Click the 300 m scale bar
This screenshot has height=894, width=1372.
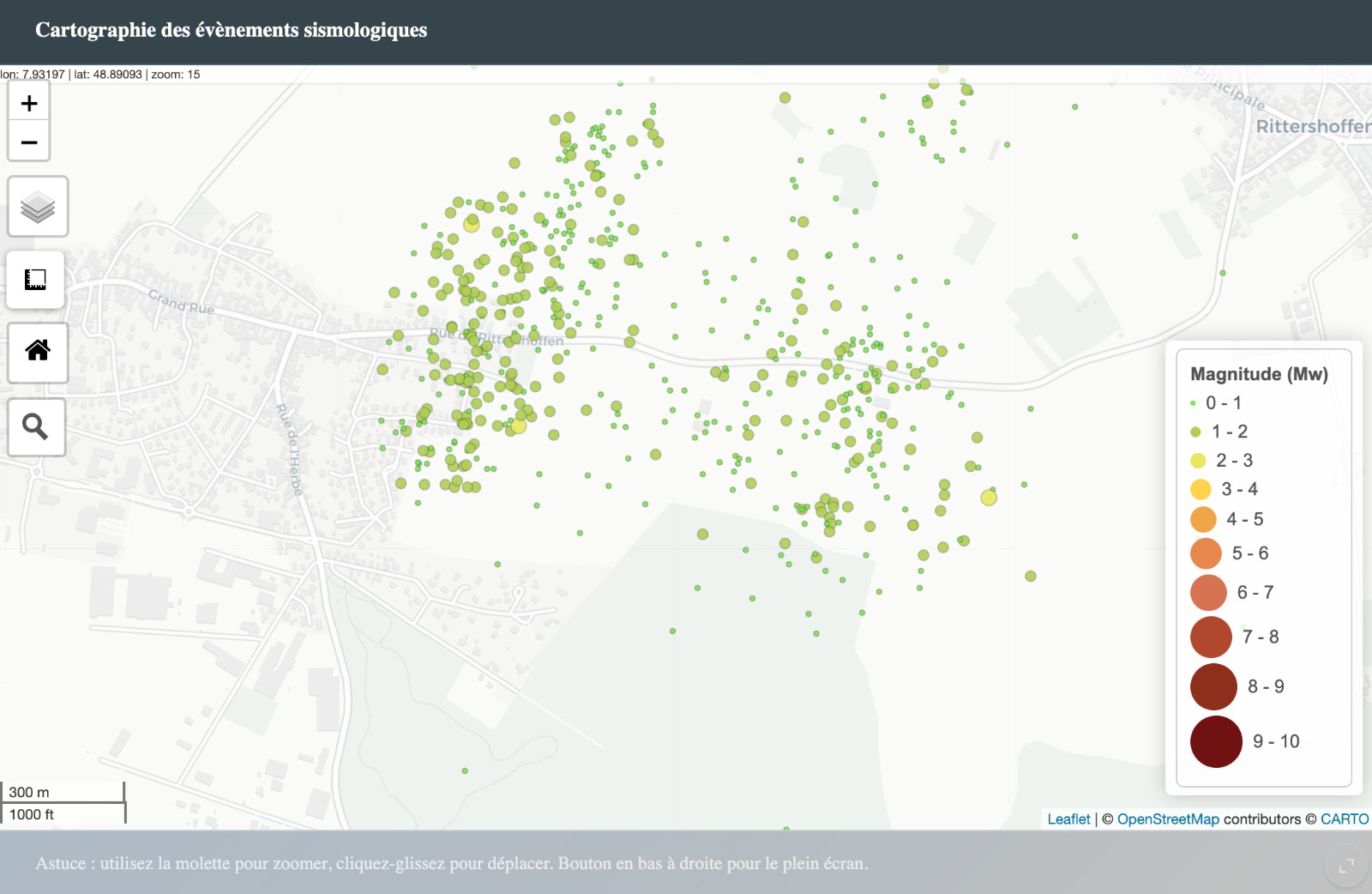click(63, 792)
